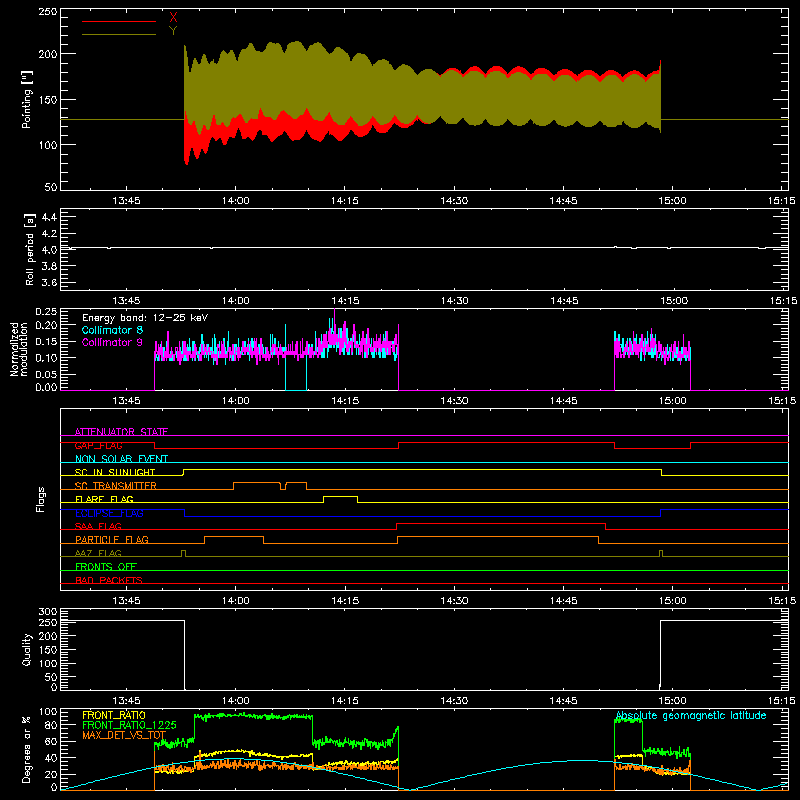Image resolution: width=800 pixels, height=800 pixels.
Task: Click the 'Quality' vertical axis title
Action: click(x=27, y=649)
